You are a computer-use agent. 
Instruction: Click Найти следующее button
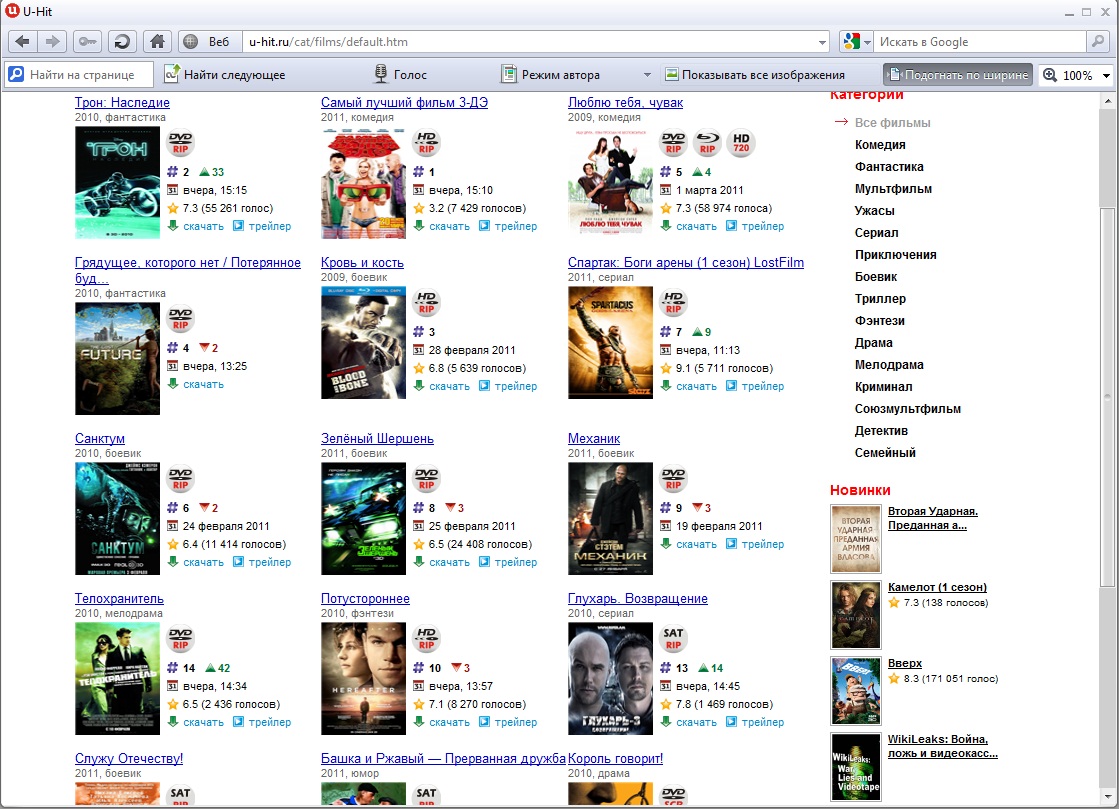(224, 74)
